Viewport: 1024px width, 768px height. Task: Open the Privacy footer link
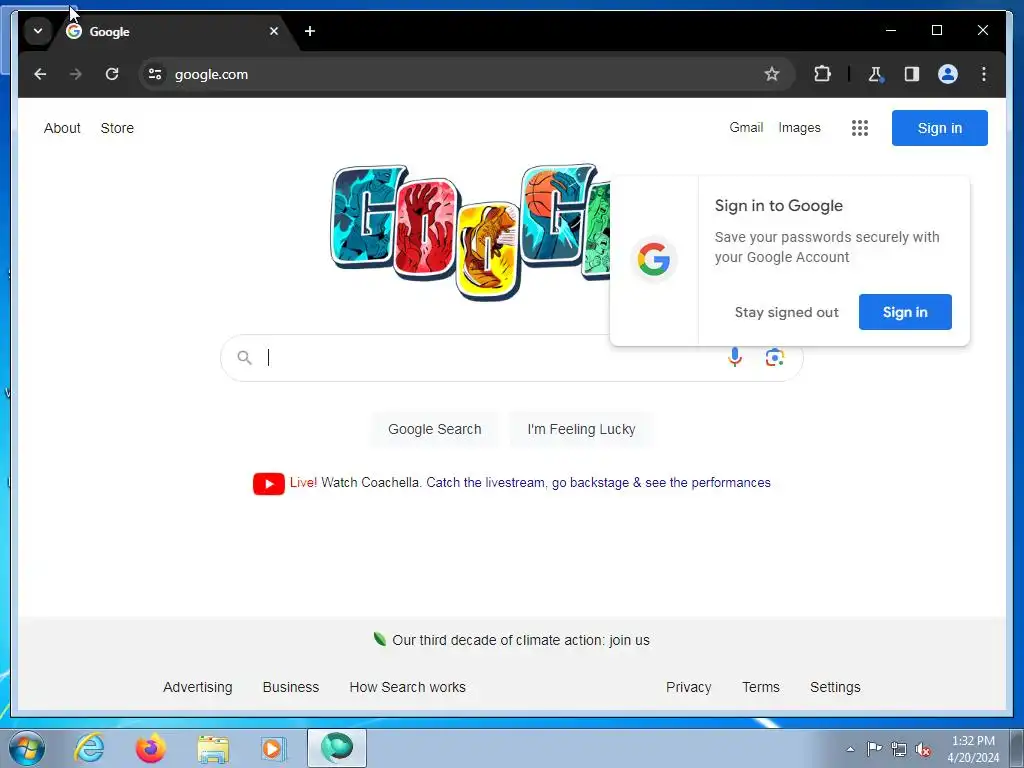[x=688, y=687]
